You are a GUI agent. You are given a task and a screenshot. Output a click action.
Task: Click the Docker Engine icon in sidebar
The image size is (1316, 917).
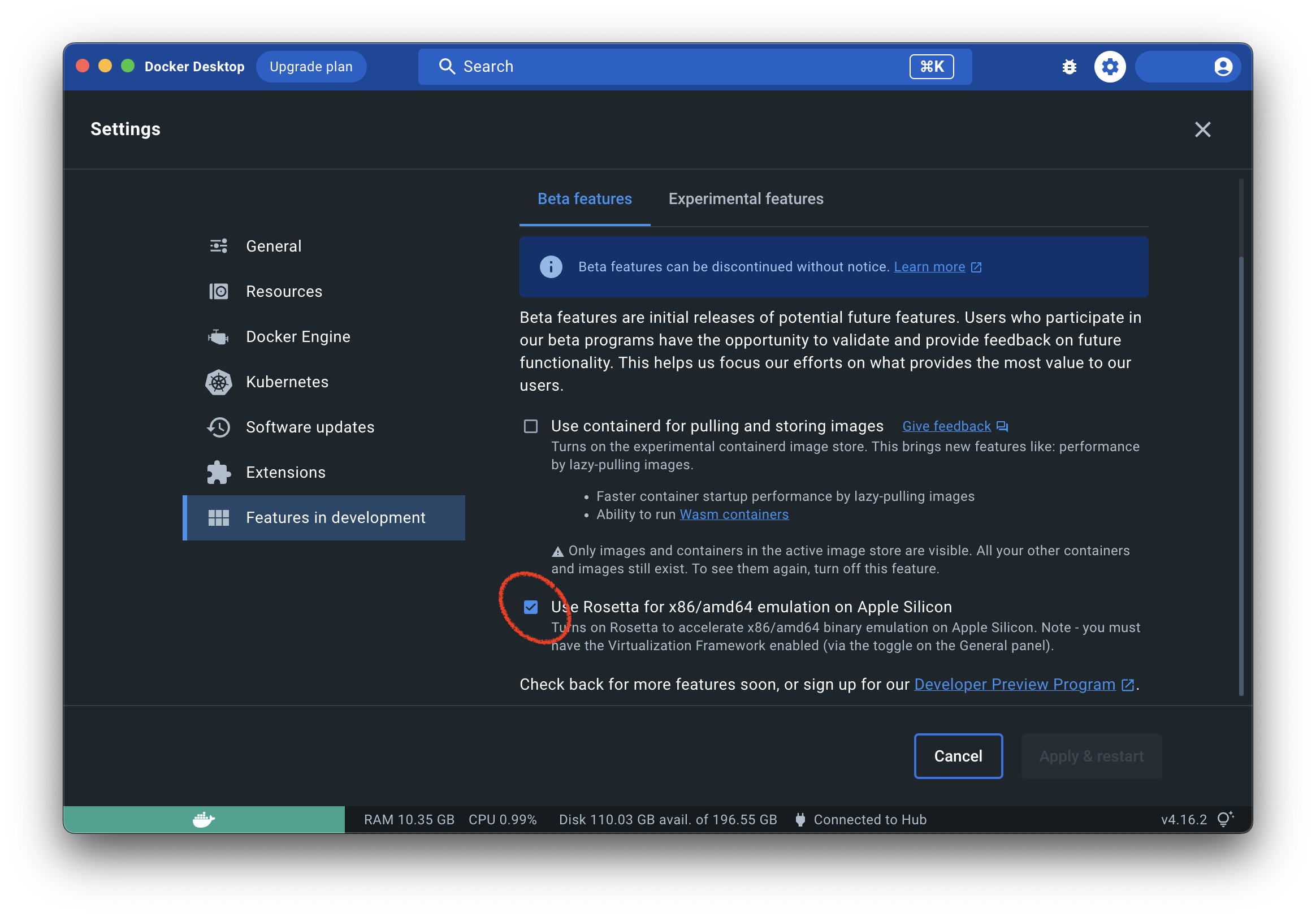tap(218, 337)
